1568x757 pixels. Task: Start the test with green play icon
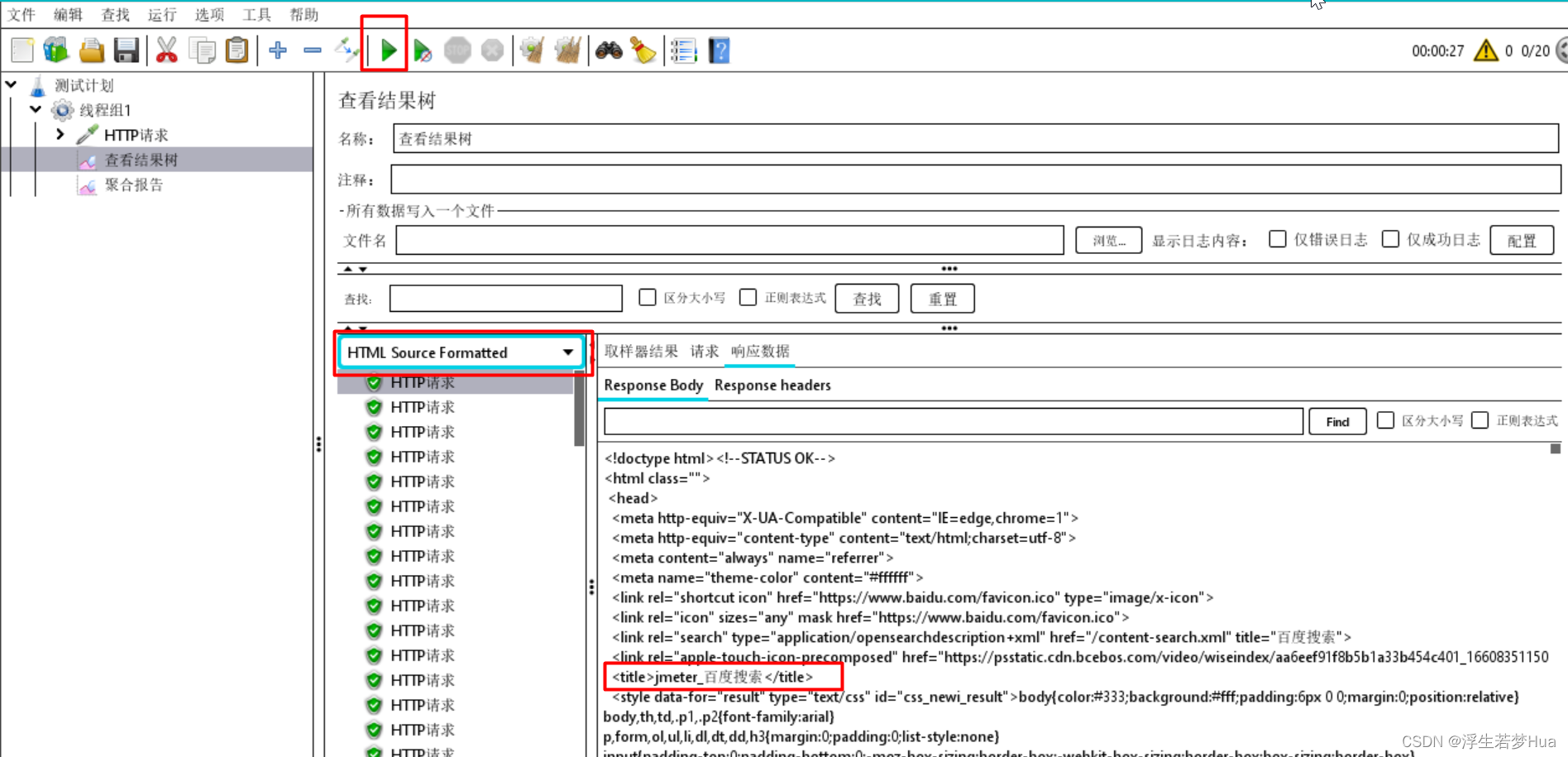(x=388, y=50)
